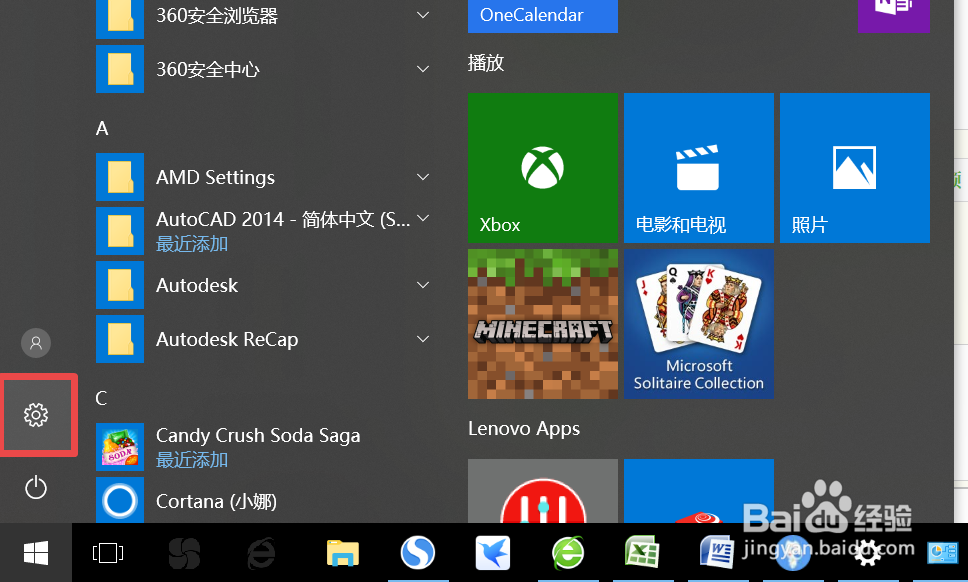Click the dark fan-shaped taskbar icon
Viewport: 968px width, 582px height.
184,552
